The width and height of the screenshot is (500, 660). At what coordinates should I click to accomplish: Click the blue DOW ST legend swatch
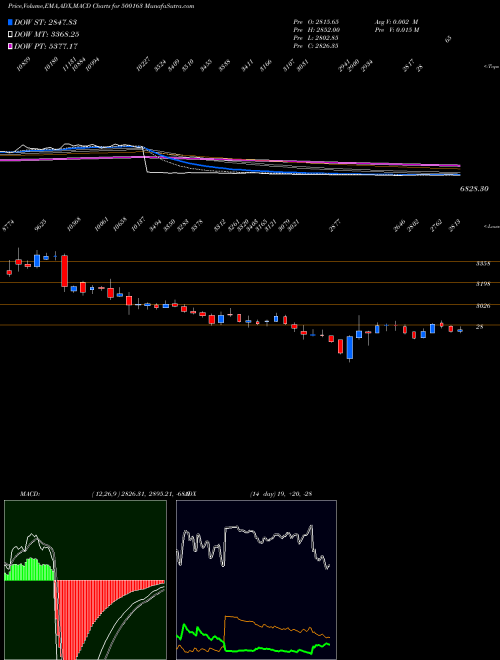coord(10,22)
